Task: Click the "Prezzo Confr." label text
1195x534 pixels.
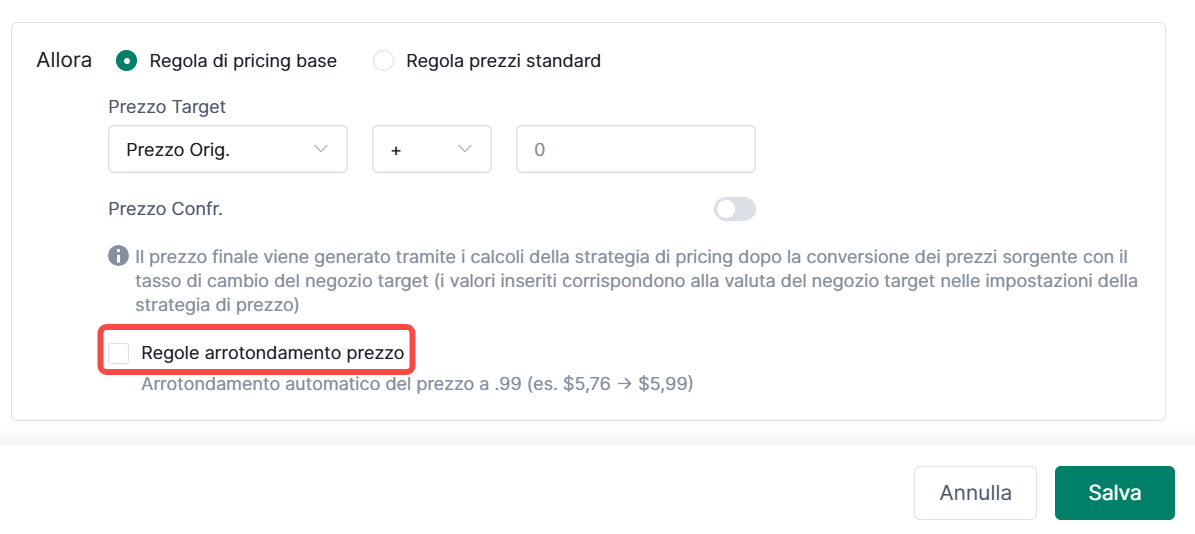Action: (165, 209)
